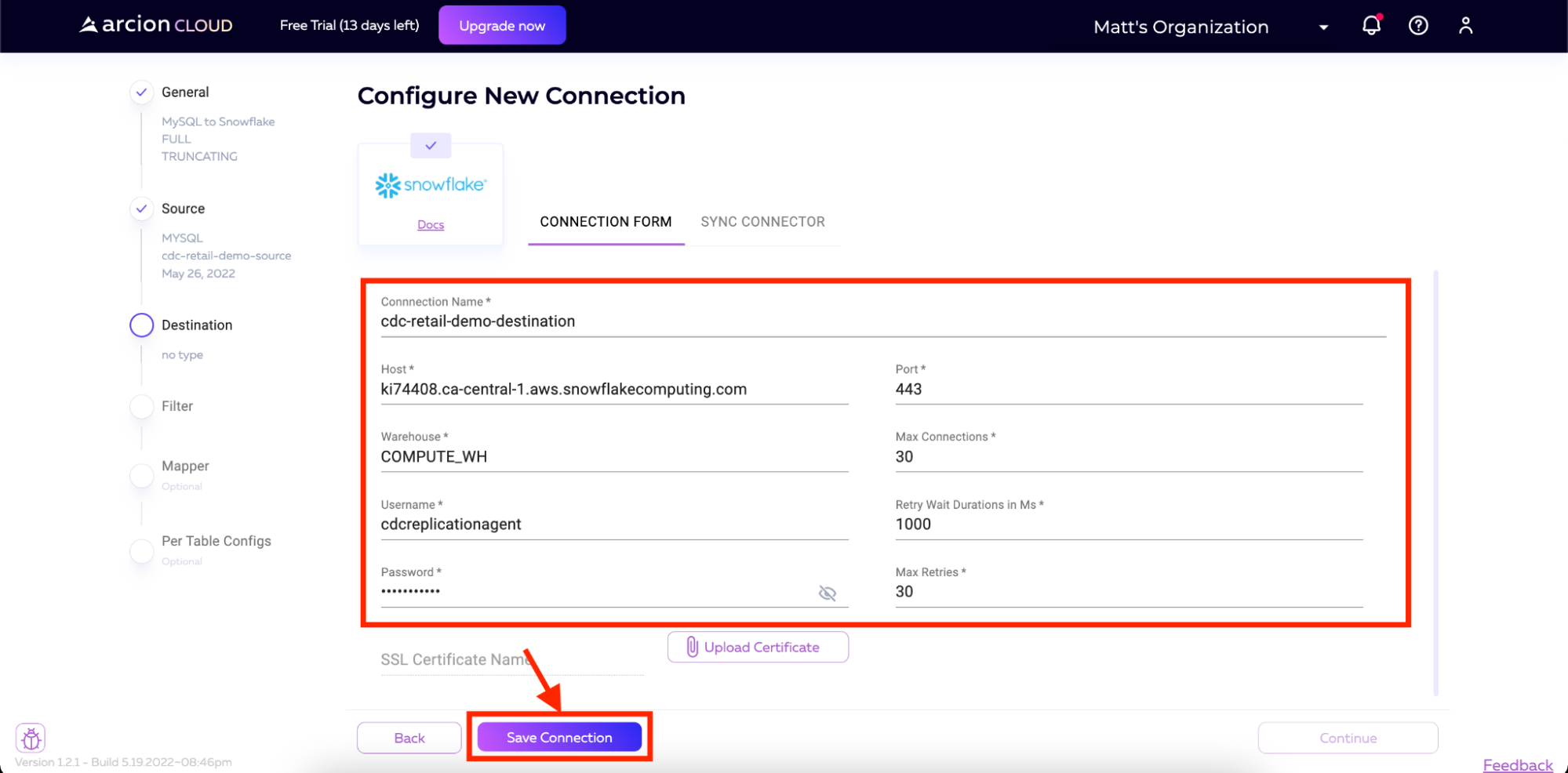Image resolution: width=1568 pixels, height=773 pixels.
Task: Click the Destination step circle
Action: click(141, 325)
